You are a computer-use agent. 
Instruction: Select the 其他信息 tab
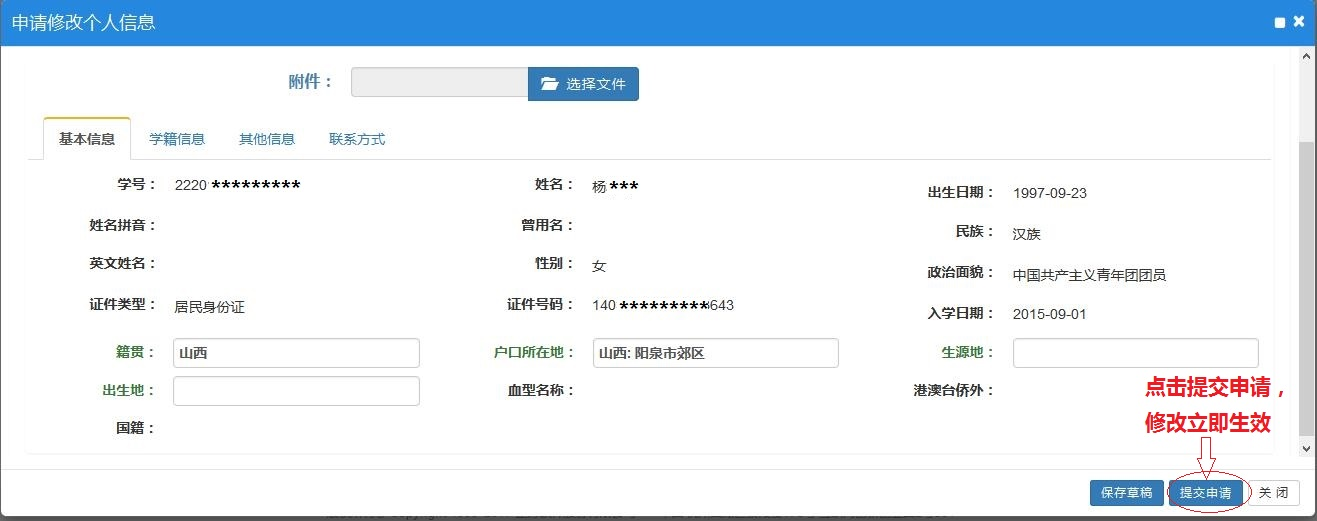(x=267, y=139)
